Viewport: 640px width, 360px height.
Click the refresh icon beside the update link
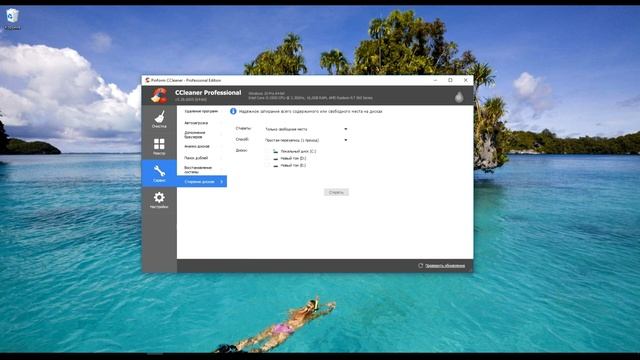(x=420, y=266)
